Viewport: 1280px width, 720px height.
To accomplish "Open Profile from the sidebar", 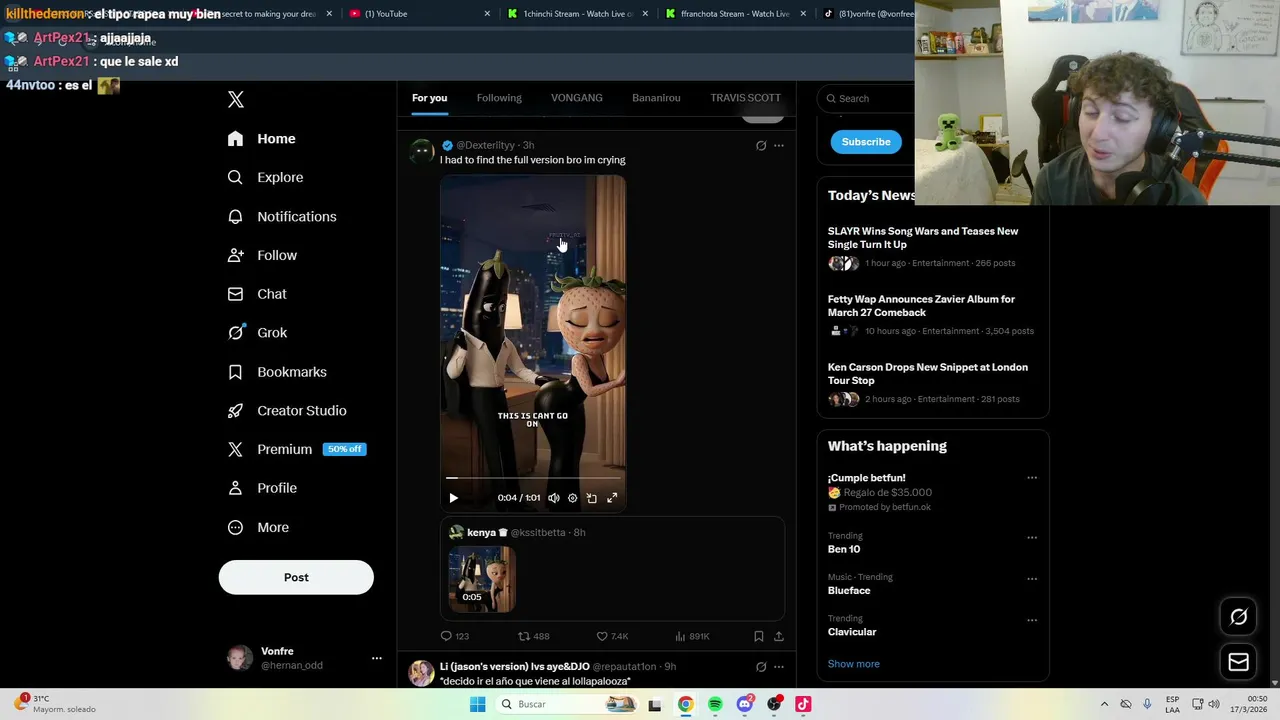I will (262, 488).
